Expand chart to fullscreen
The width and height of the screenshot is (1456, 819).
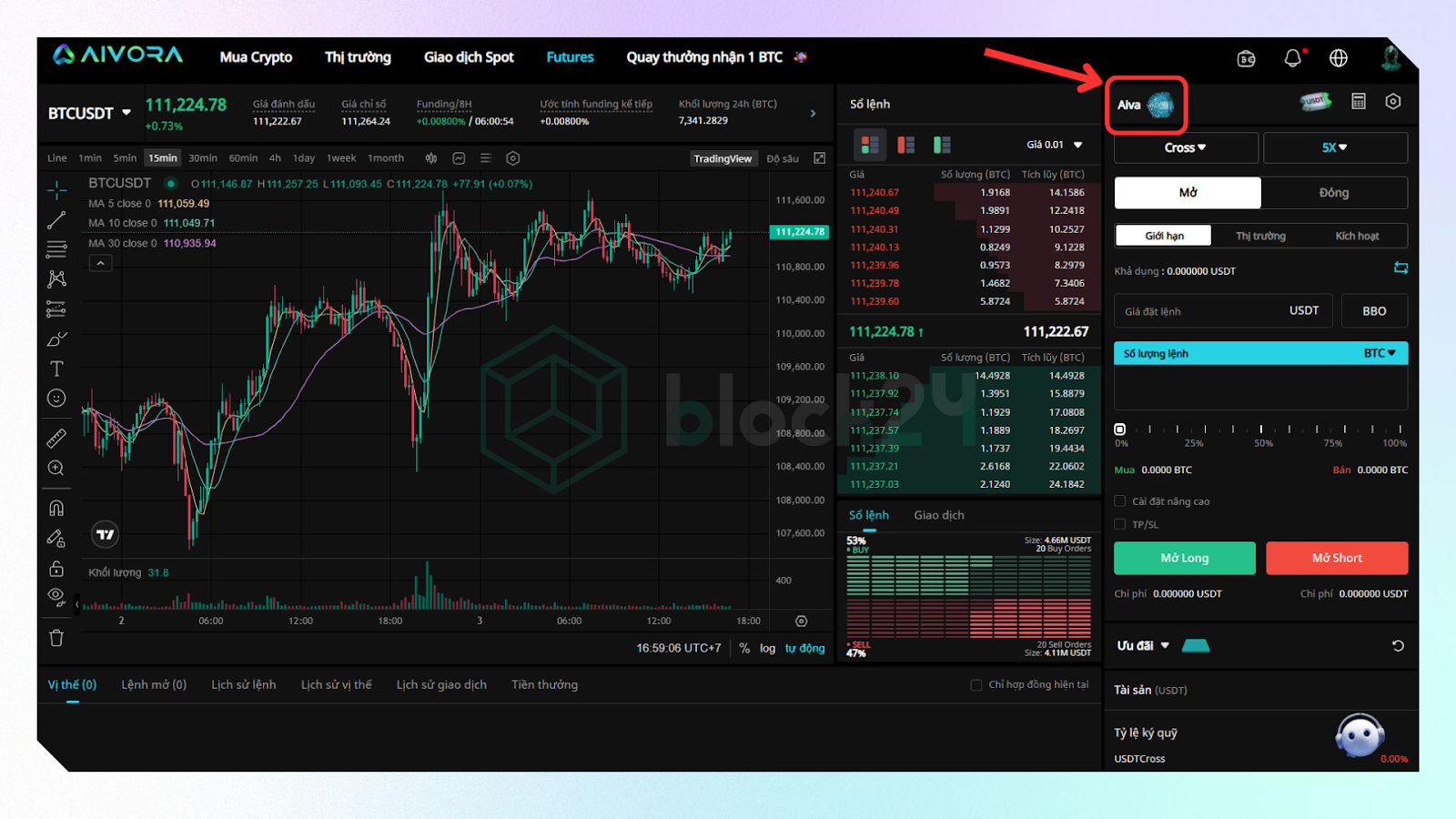pos(819,158)
